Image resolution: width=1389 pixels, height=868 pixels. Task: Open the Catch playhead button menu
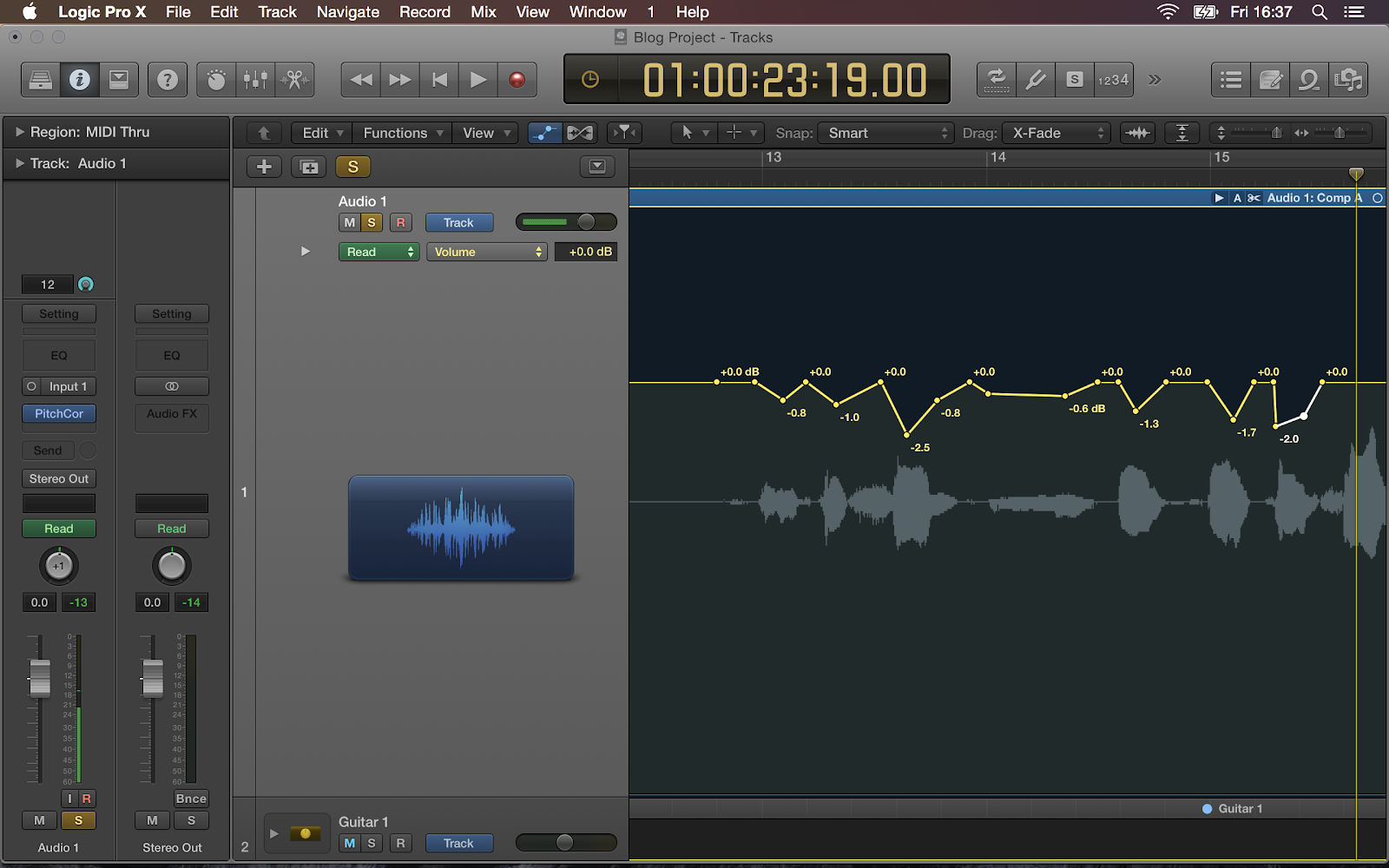624,133
